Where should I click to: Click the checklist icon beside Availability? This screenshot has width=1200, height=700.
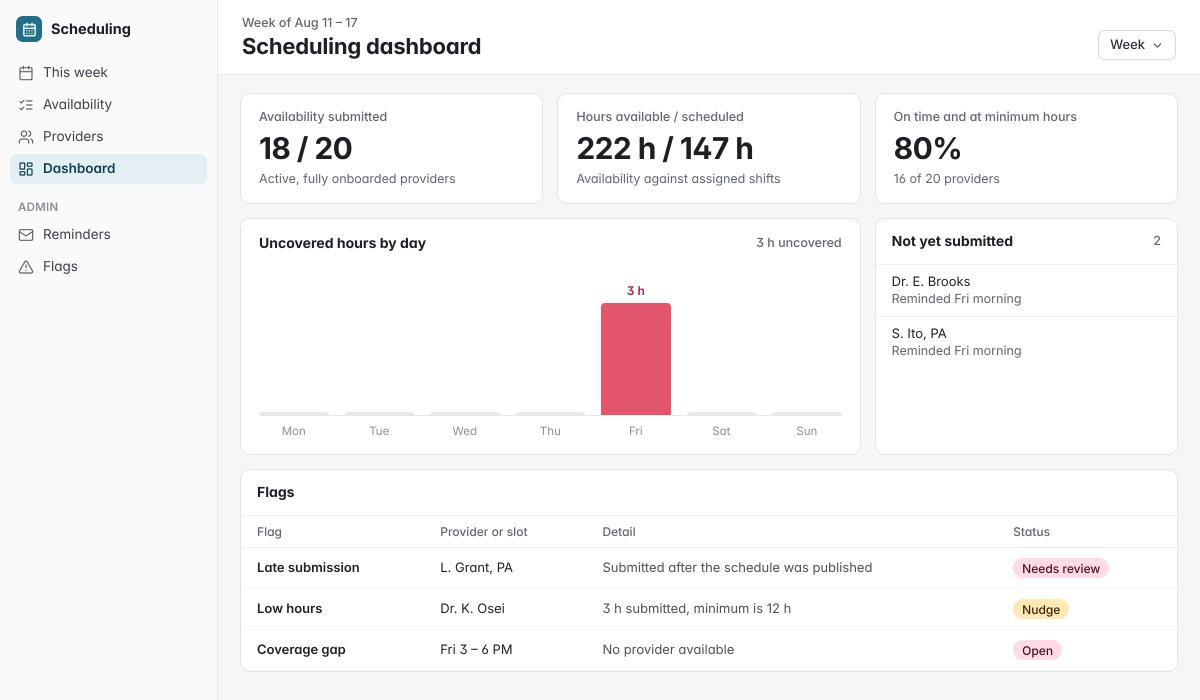(26, 105)
